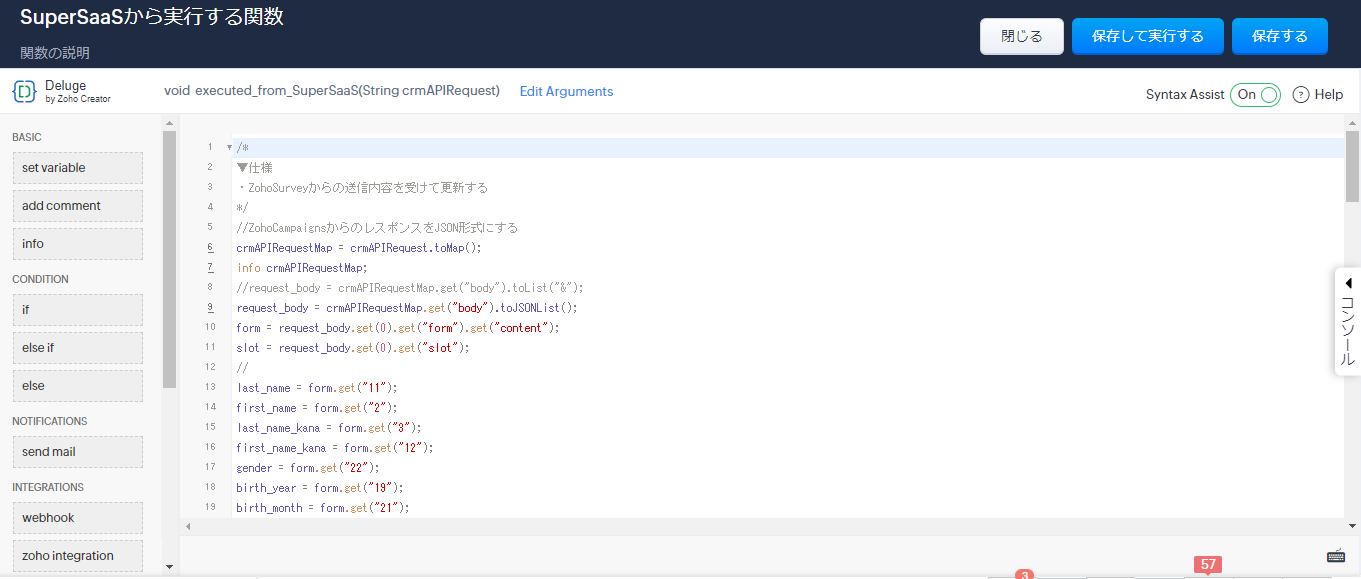This screenshot has height=579, width=1361.
Task: Click the 閉じる button
Action: point(1022,36)
